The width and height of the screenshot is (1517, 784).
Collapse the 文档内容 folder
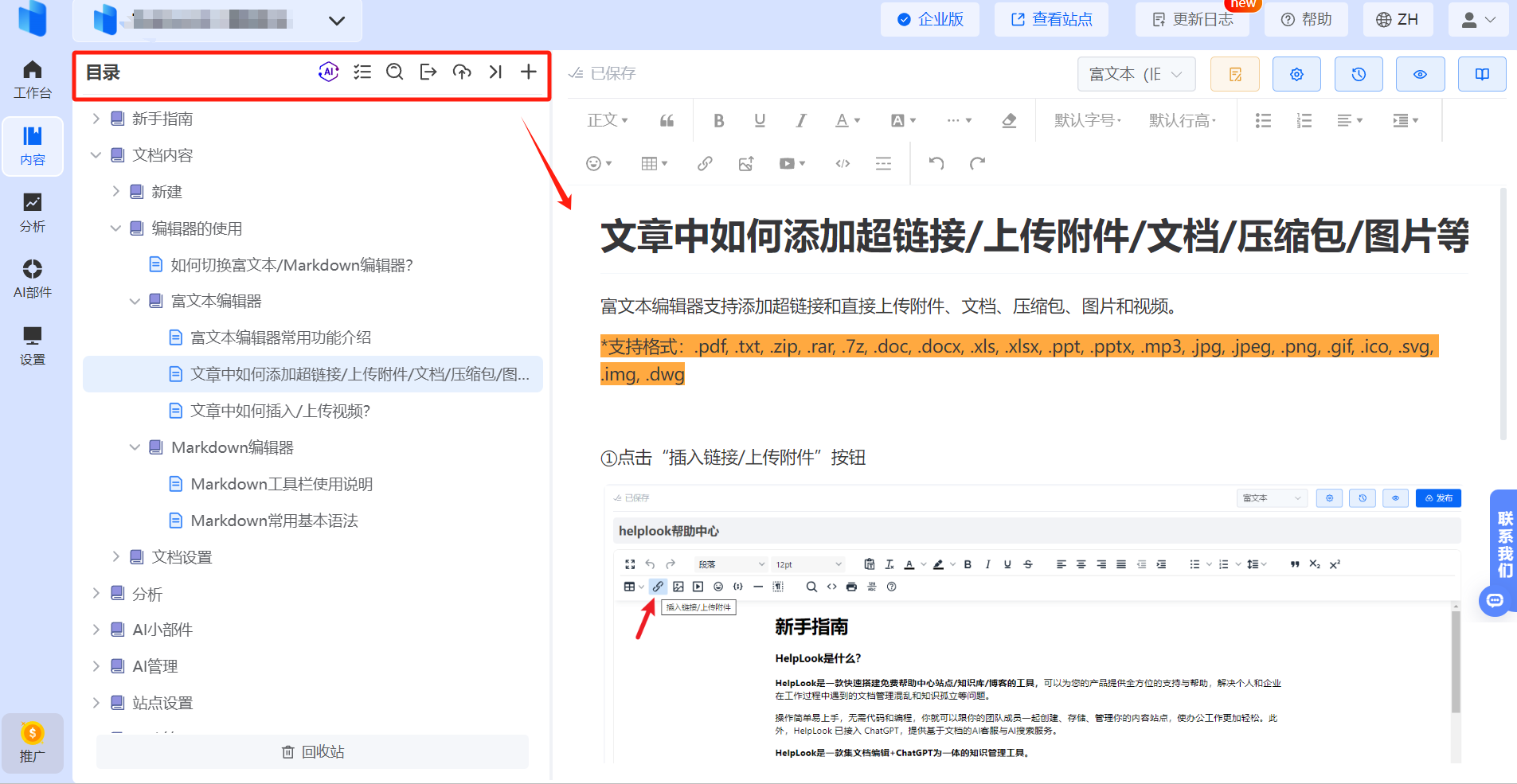click(96, 155)
